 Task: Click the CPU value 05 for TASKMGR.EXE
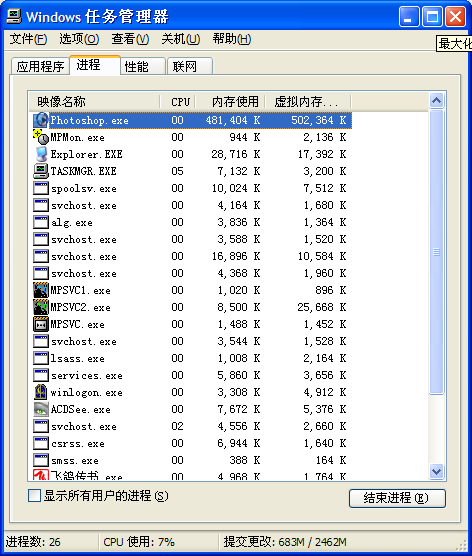click(x=177, y=171)
